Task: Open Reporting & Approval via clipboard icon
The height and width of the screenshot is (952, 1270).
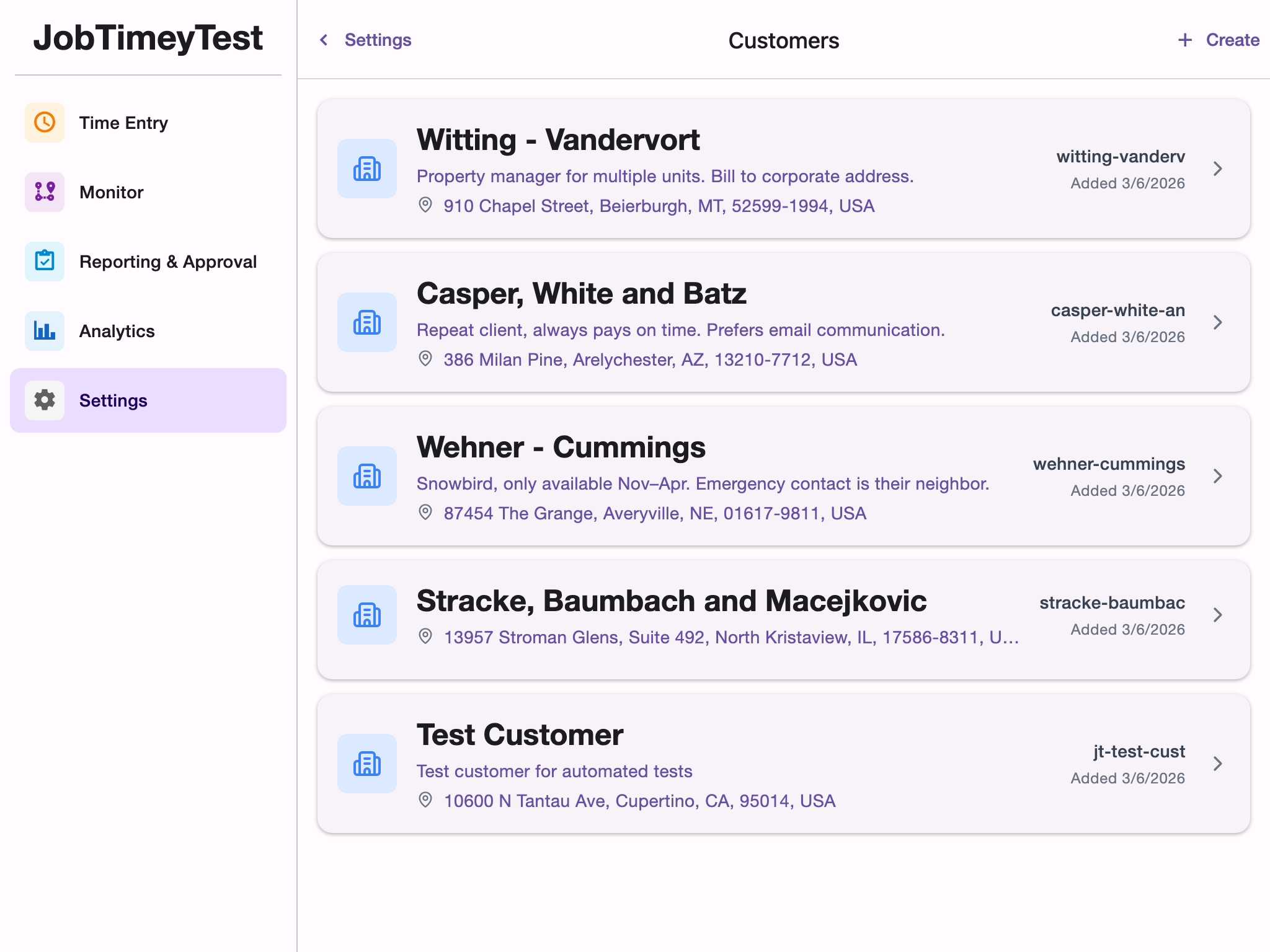Action: [x=44, y=262]
